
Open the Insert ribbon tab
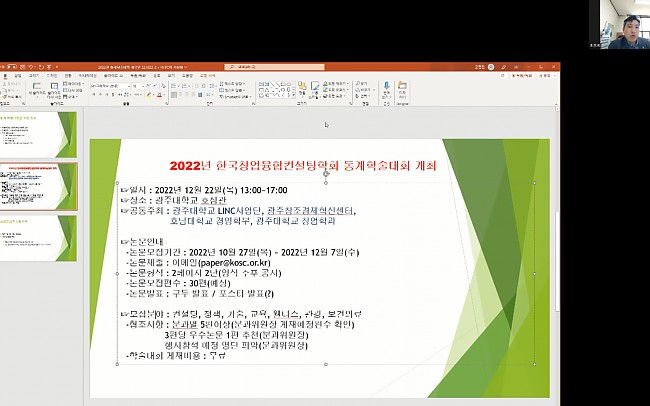pyautogui.click(x=18, y=76)
